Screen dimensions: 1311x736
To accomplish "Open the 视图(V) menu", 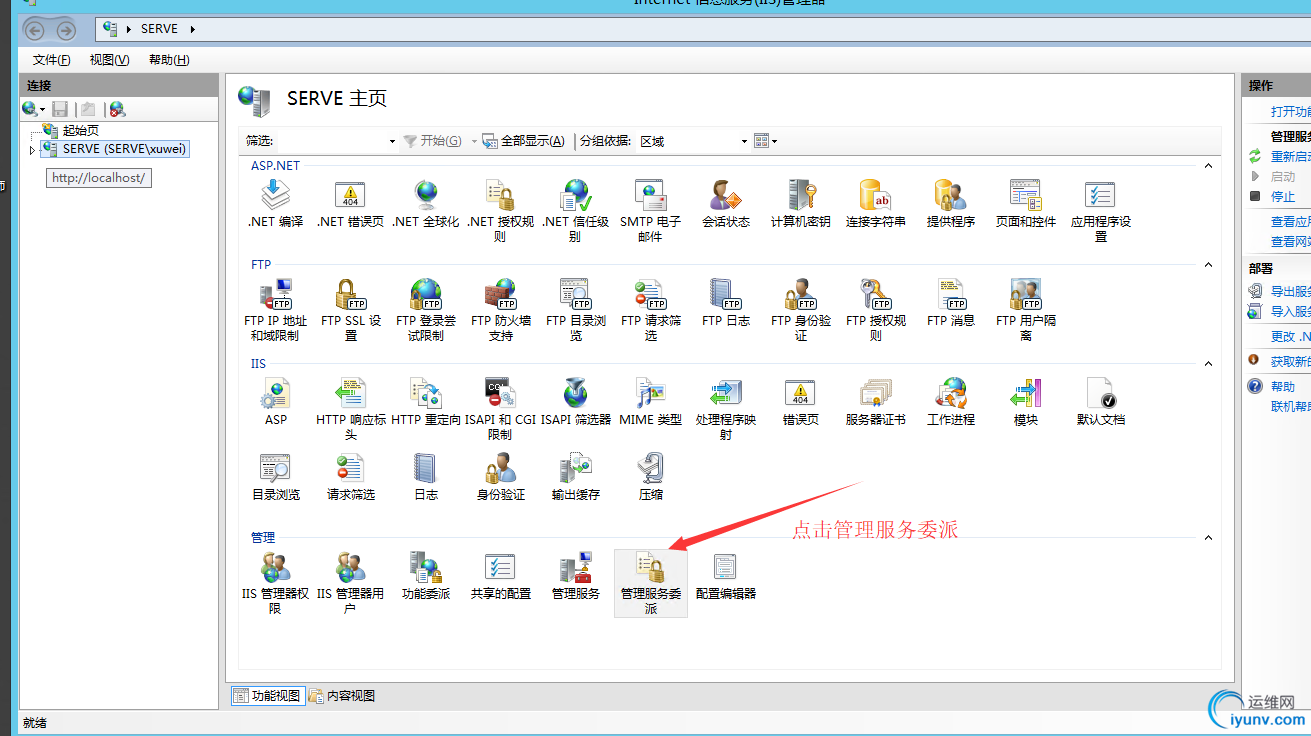I will (107, 59).
